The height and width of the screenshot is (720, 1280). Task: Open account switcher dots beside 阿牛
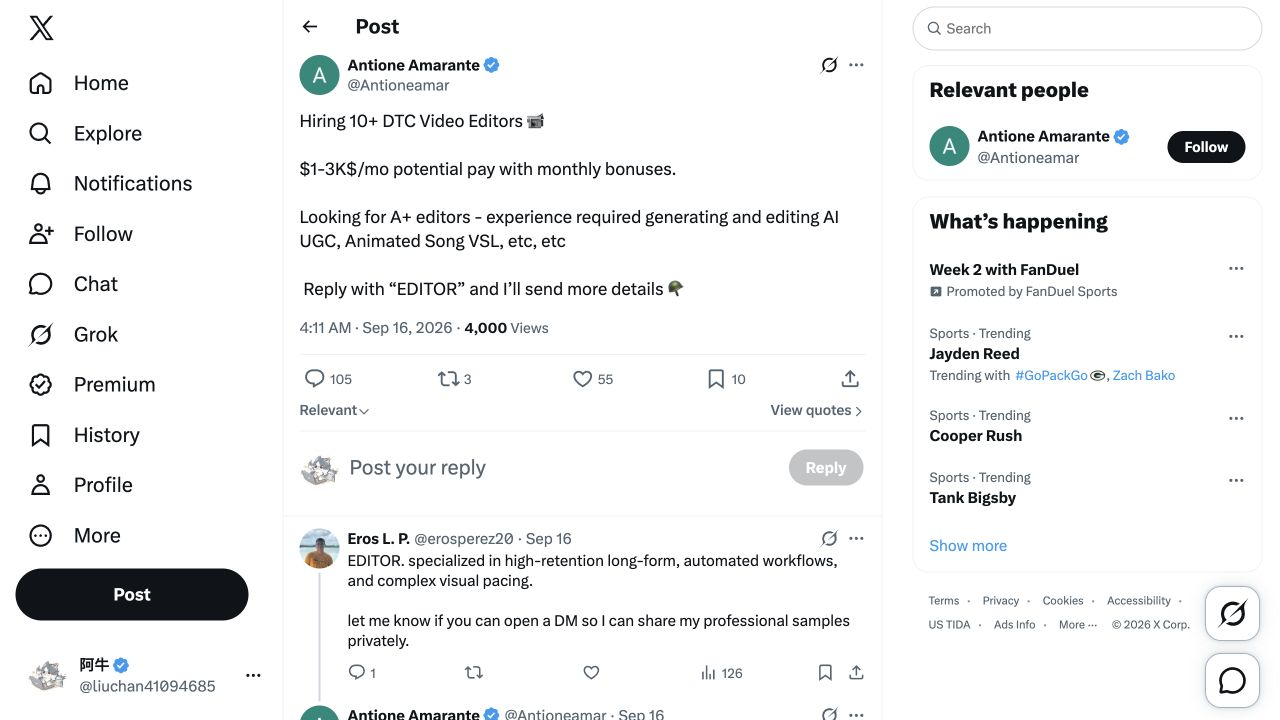[x=253, y=675]
